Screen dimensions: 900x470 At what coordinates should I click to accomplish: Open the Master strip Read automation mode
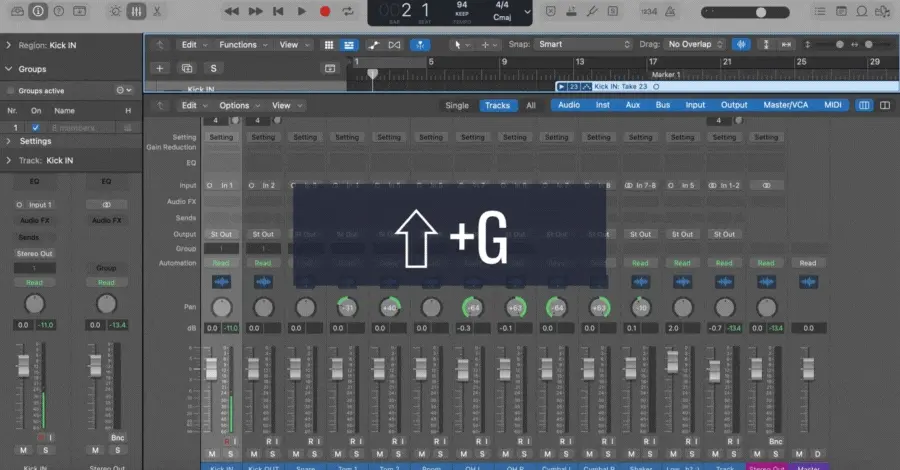point(808,263)
